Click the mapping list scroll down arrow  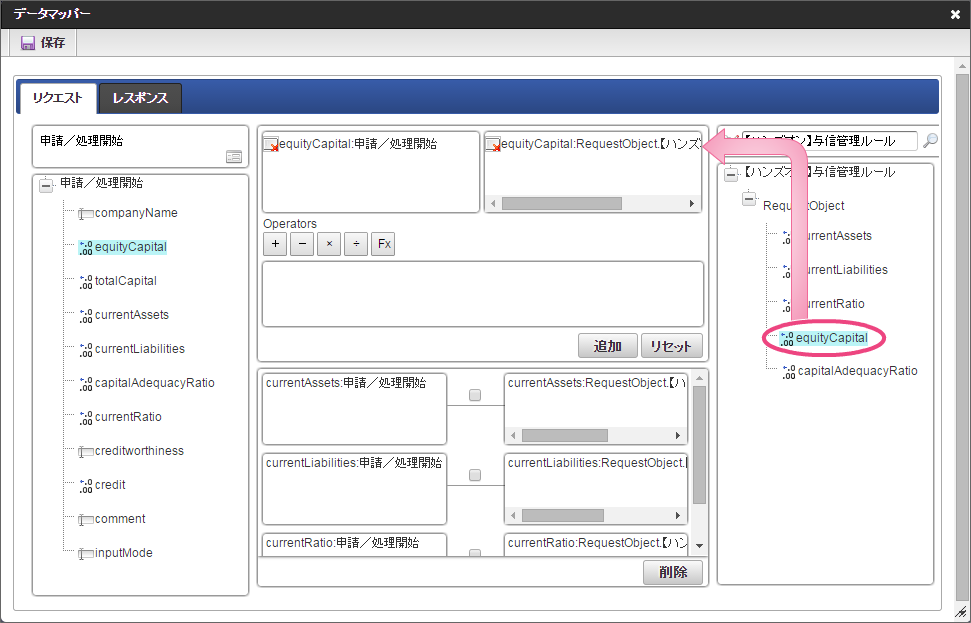coord(699,546)
